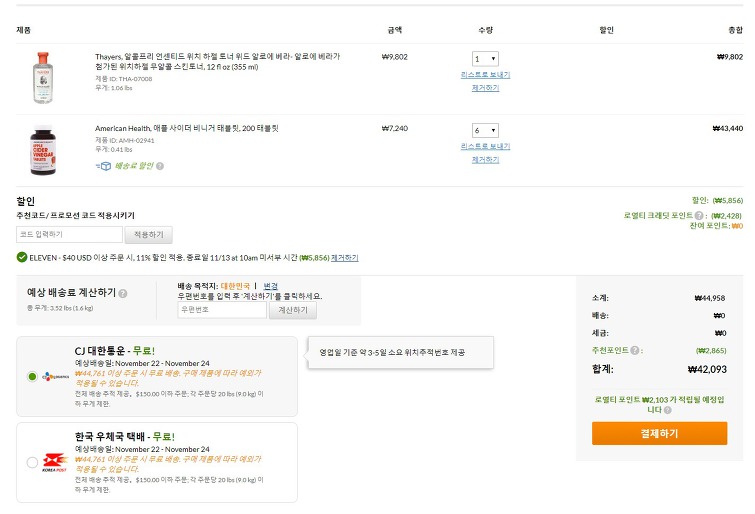The height and width of the screenshot is (514, 755).
Task: Select 한국 우체국 택배 shipping radio button
Action: point(32,462)
